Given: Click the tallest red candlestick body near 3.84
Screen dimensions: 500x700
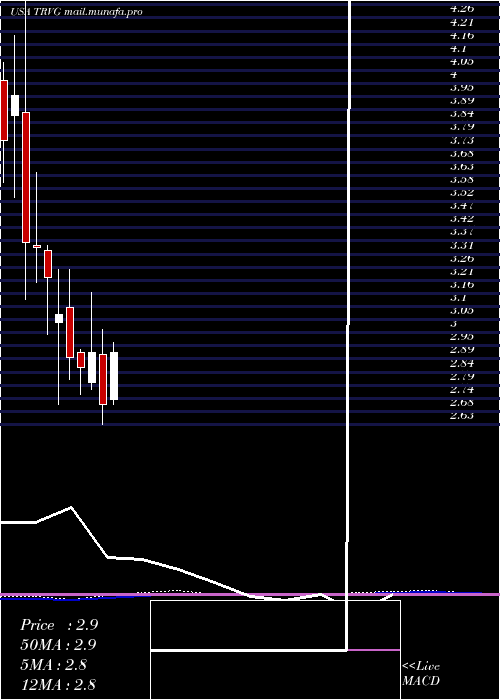Looking at the screenshot, I should (x=26, y=177).
